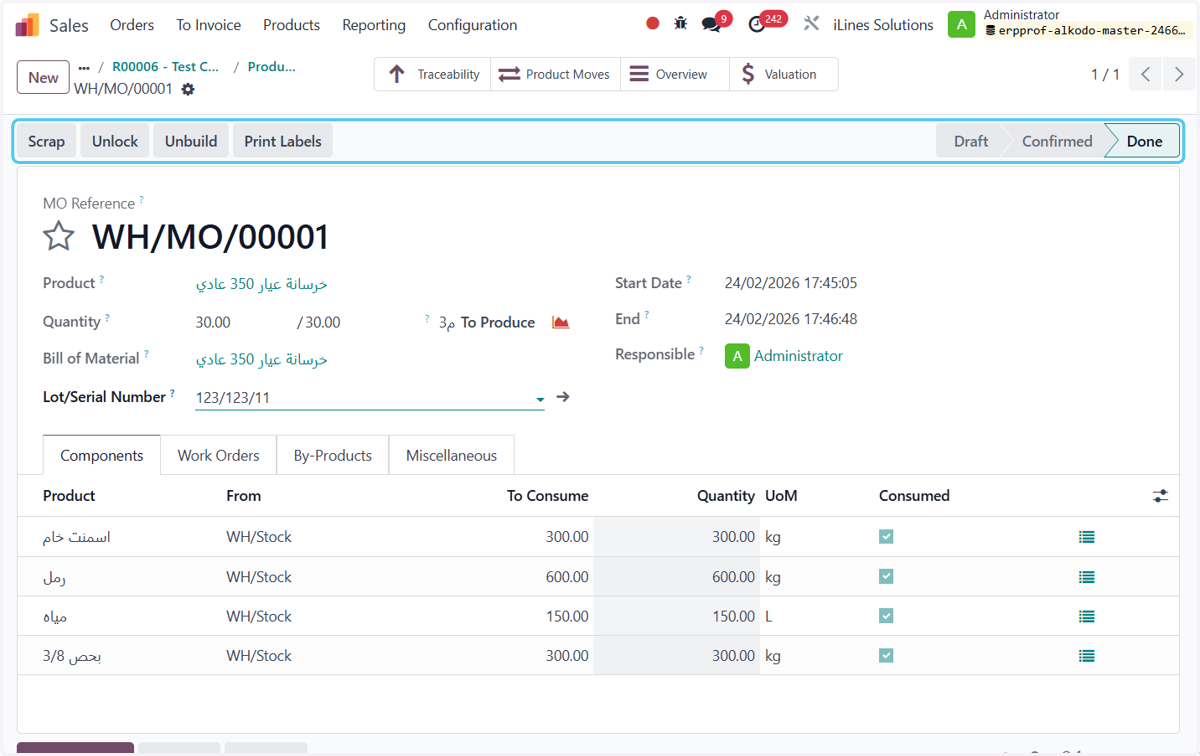Screen dimensions: 1200x756
Task: Expand the Lot/Serial Number dropdown arrow
Action: coord(540,399)
